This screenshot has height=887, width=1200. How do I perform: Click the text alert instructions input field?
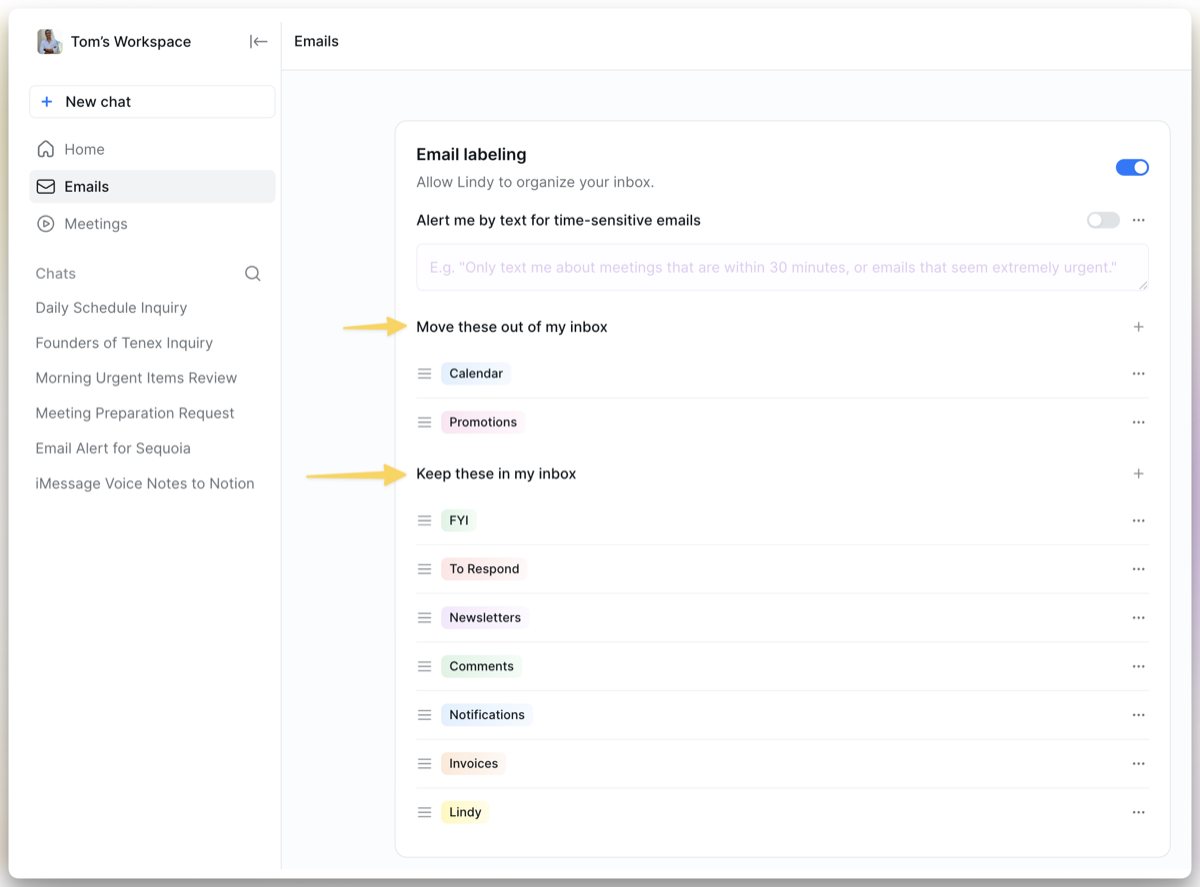pyautogui.click(x=781, y=267)
